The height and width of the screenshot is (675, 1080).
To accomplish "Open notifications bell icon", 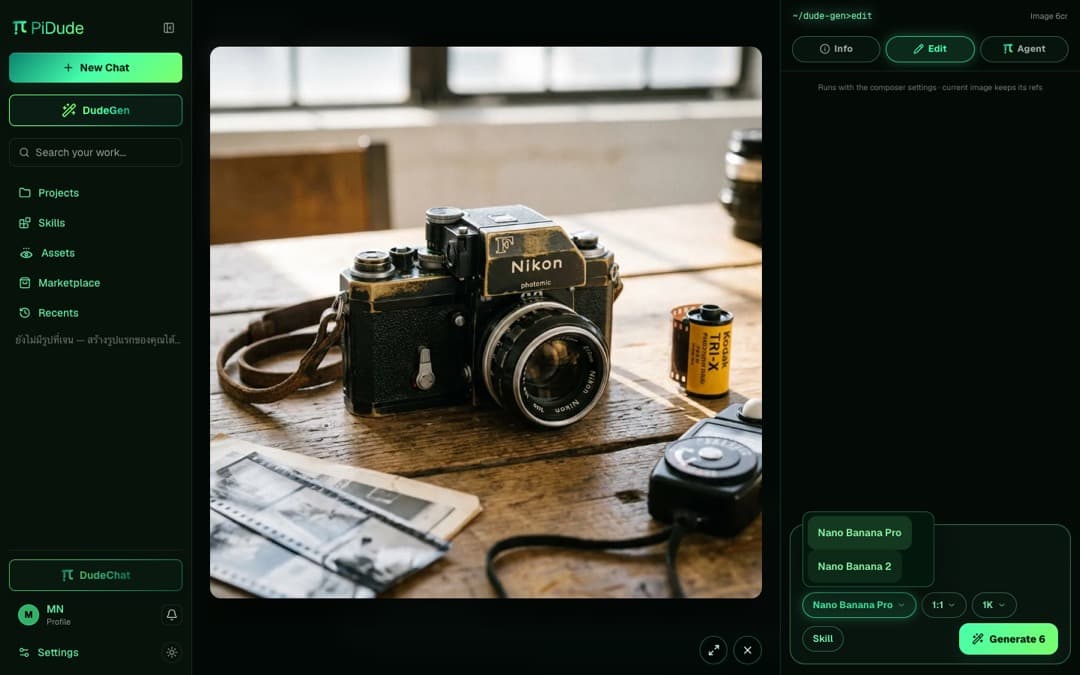I will click(172, 614).
